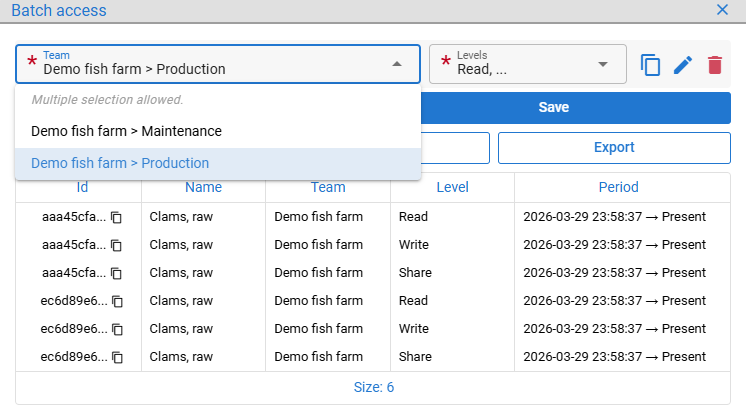Open the Levels dropdown
This screenshot has width=746, height=406.
603,64
